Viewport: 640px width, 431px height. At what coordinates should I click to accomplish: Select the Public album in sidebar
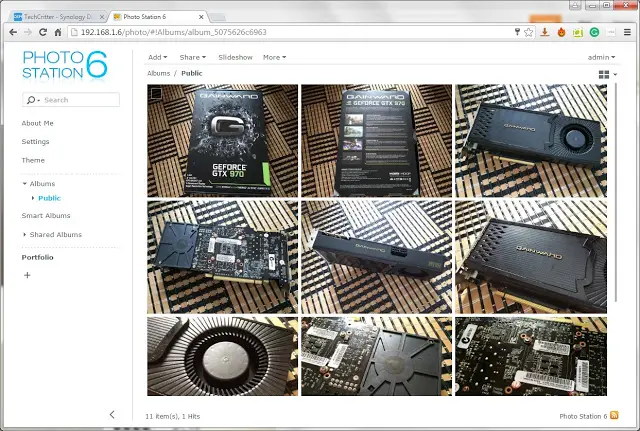point(49,198)
